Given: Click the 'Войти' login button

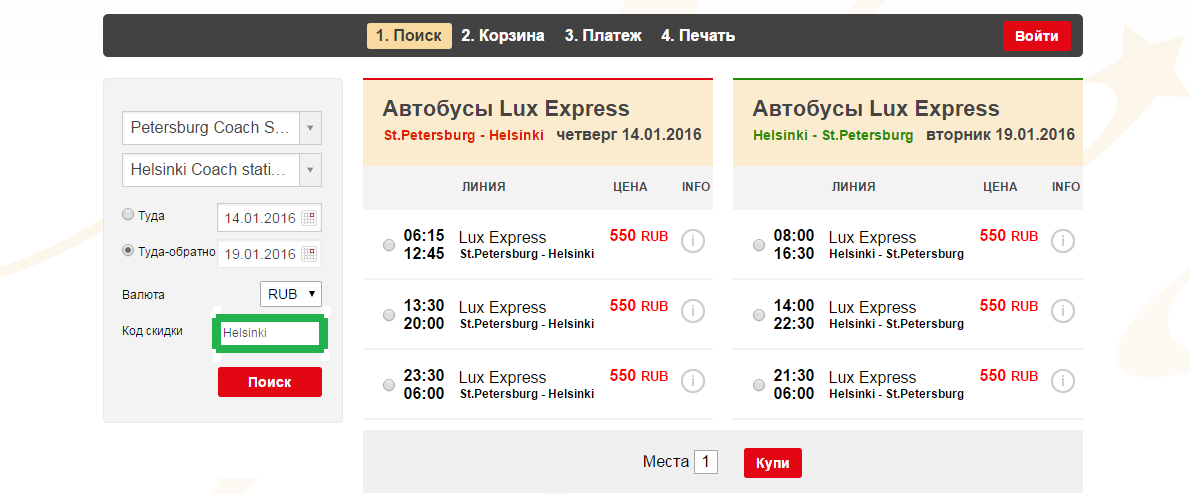Looking at the screenshot, I should point(1037,36).
